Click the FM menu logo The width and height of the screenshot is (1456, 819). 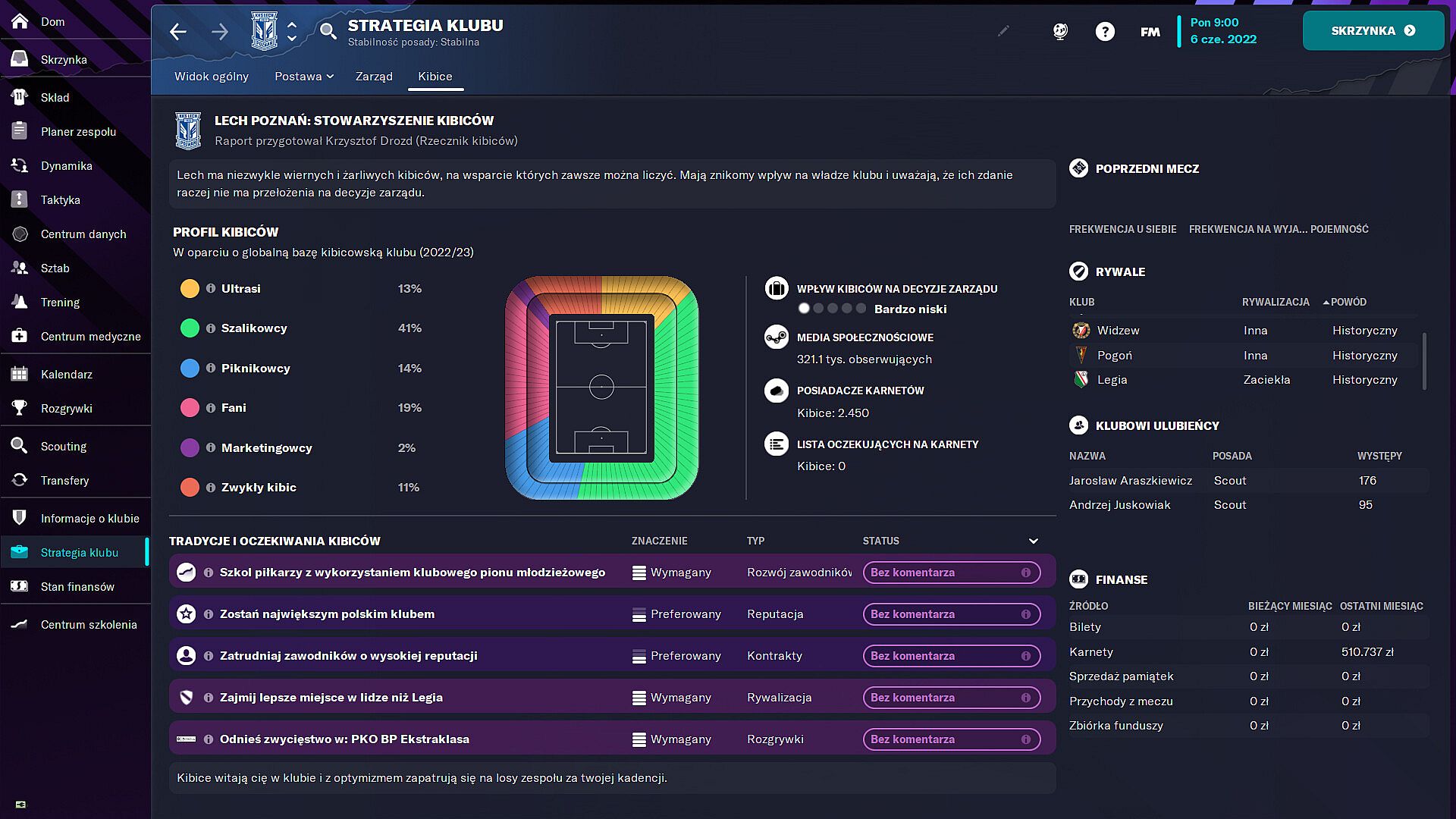click(x=1150, y=31)
